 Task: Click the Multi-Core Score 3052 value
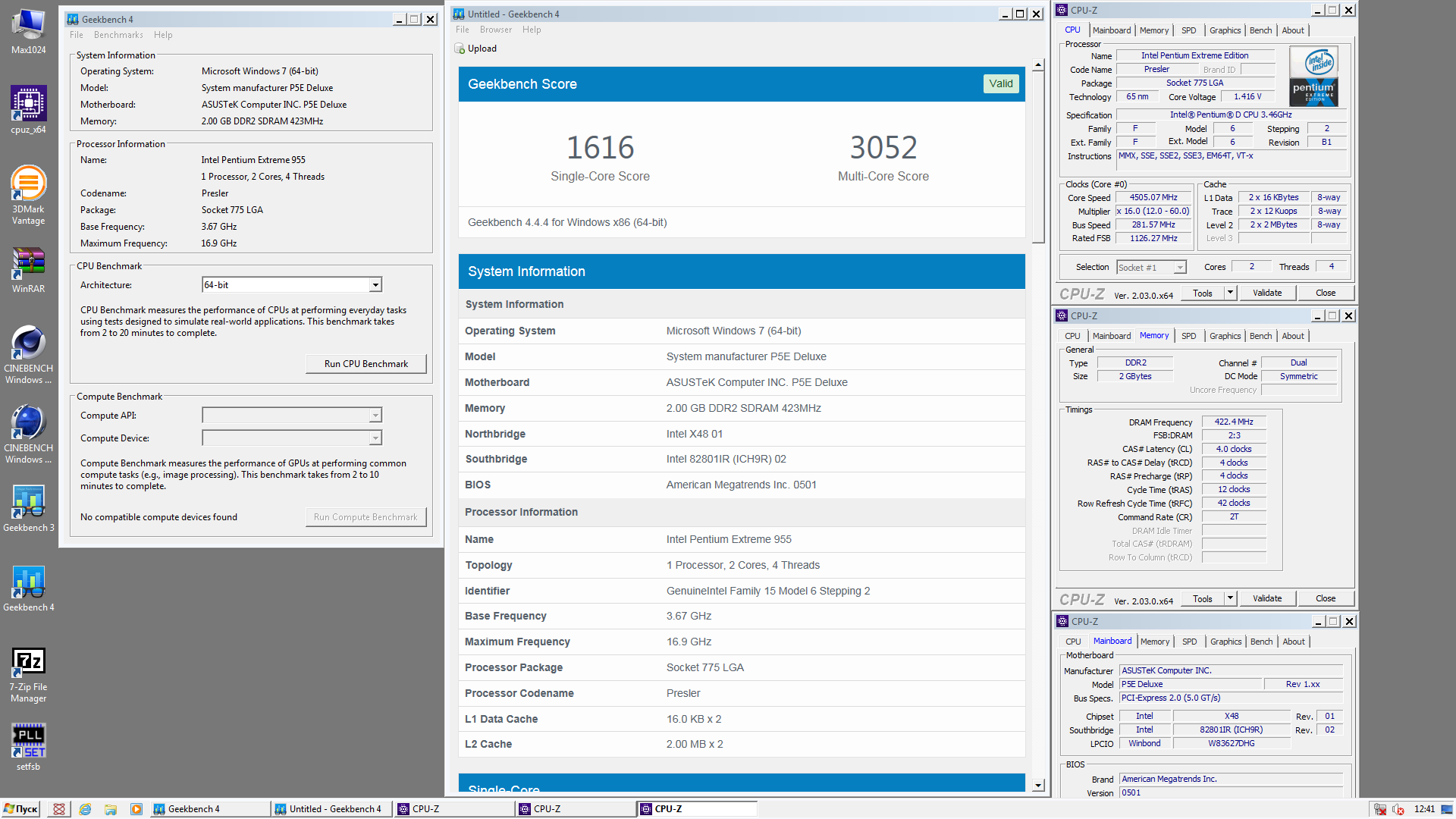tap(883, 147)
